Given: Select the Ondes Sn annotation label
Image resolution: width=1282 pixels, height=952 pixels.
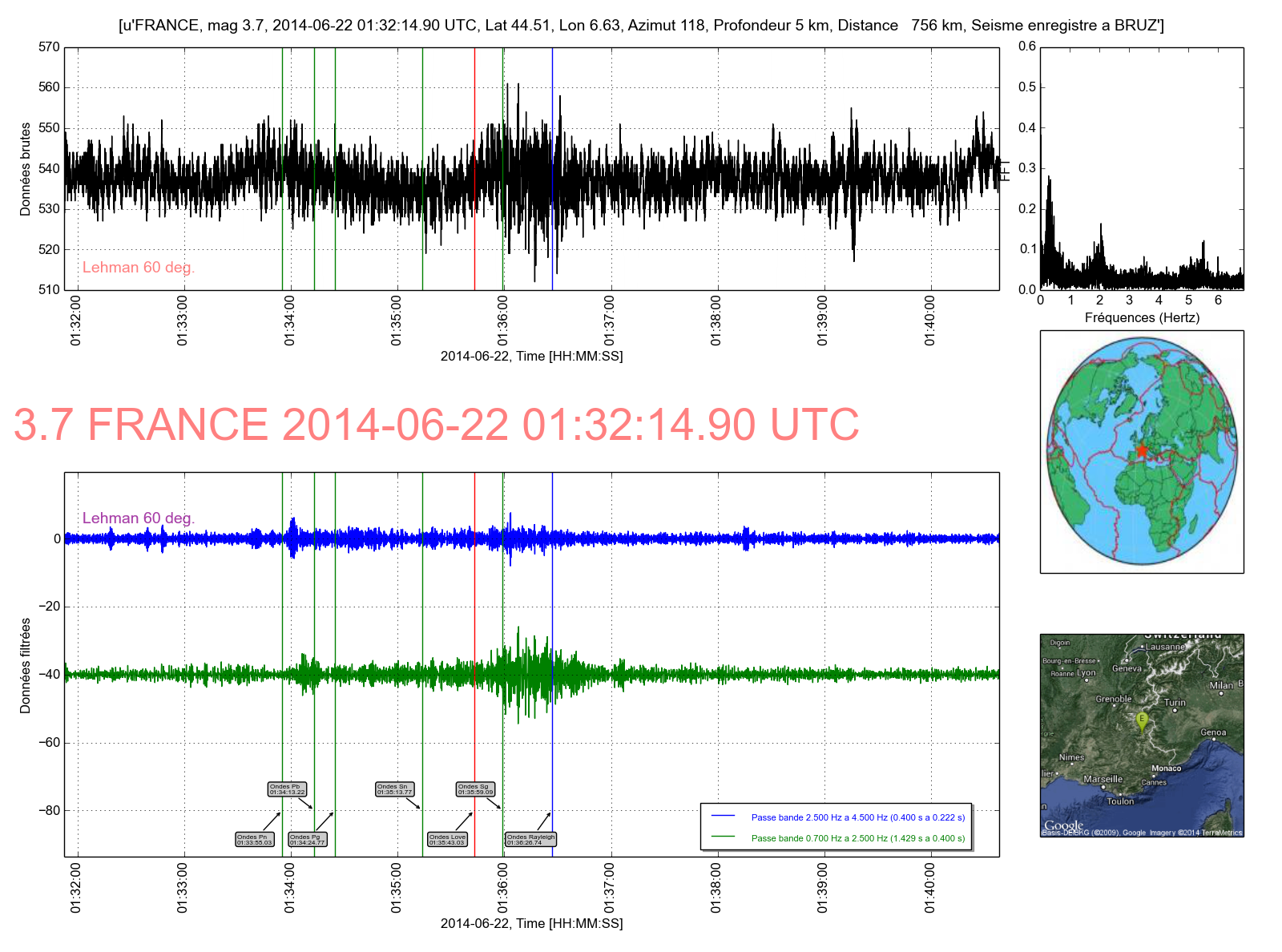Looking at the screenshot, I should (x=394, y=789).
